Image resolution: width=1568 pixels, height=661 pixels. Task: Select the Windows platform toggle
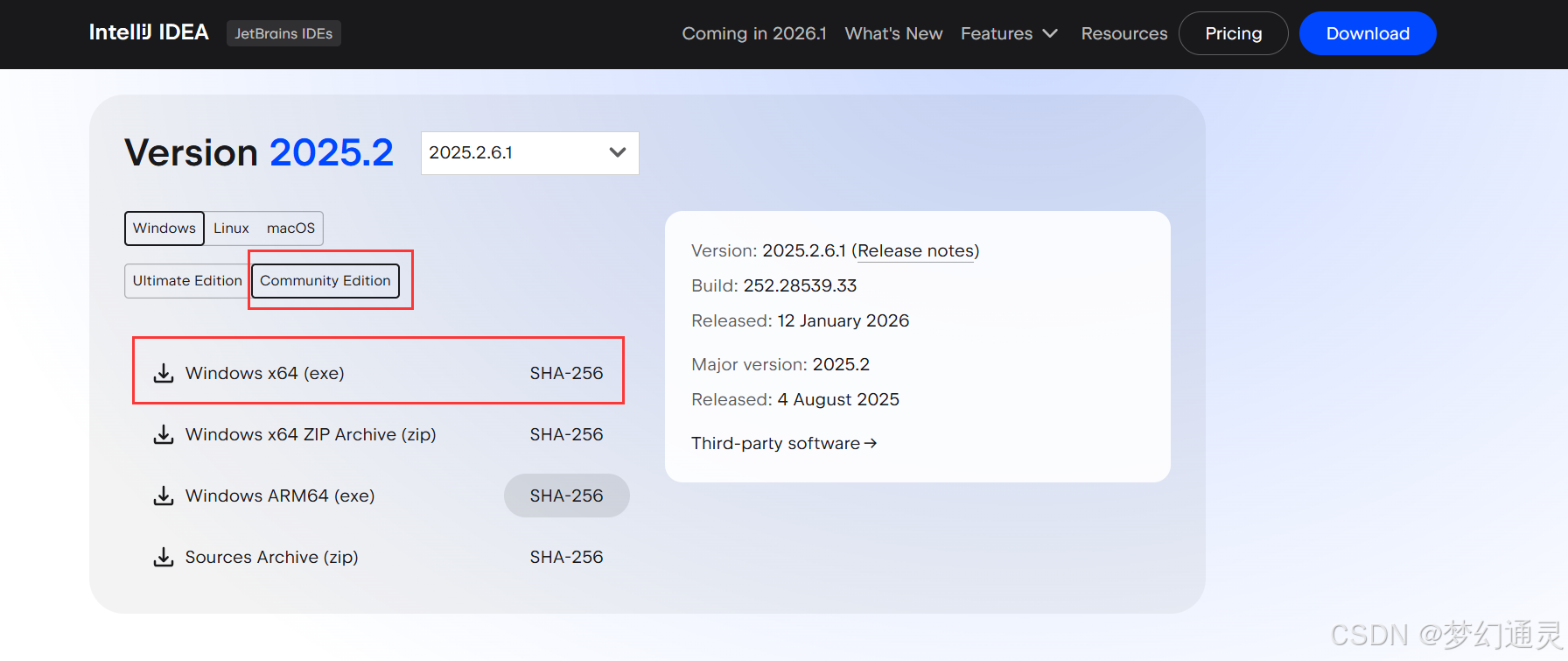[164, 229]
